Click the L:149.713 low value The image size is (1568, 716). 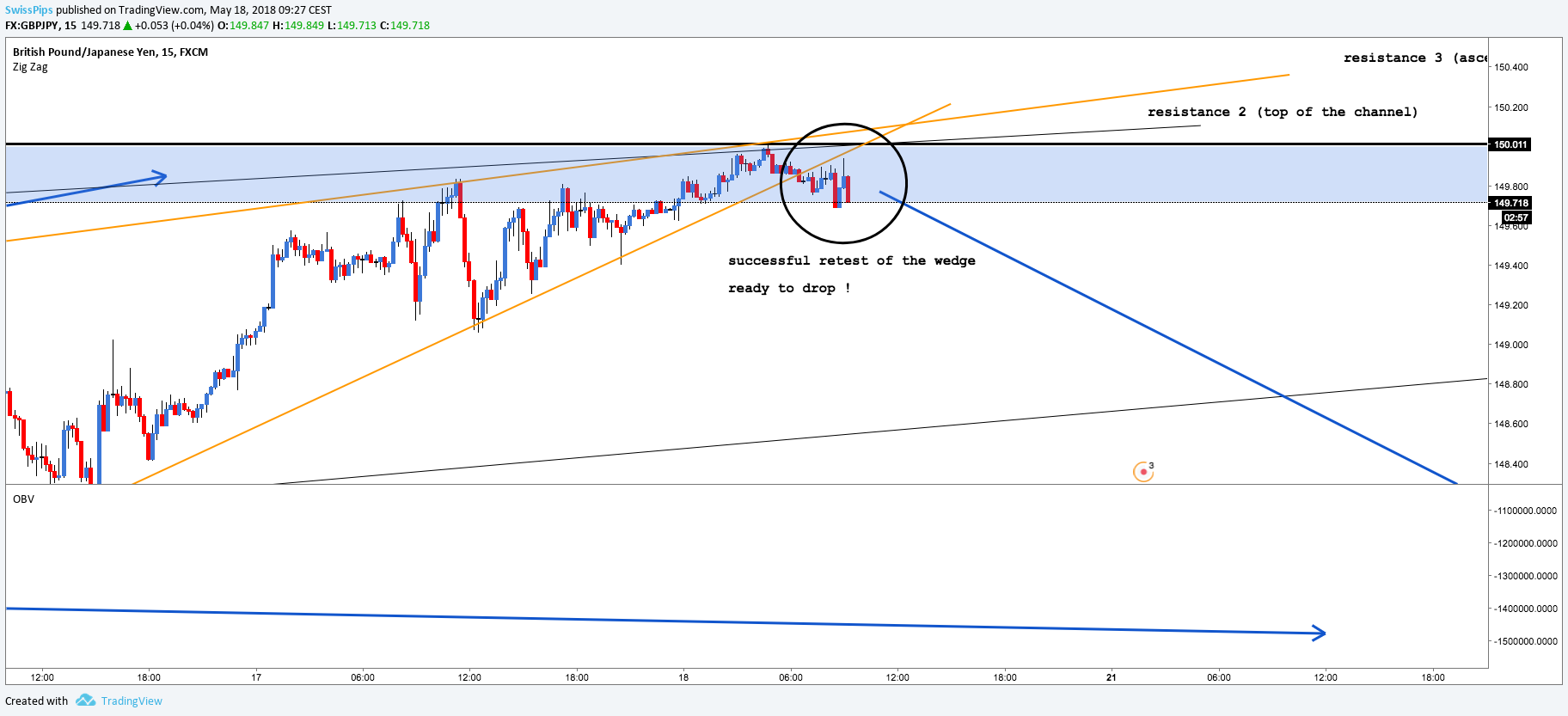352,26
